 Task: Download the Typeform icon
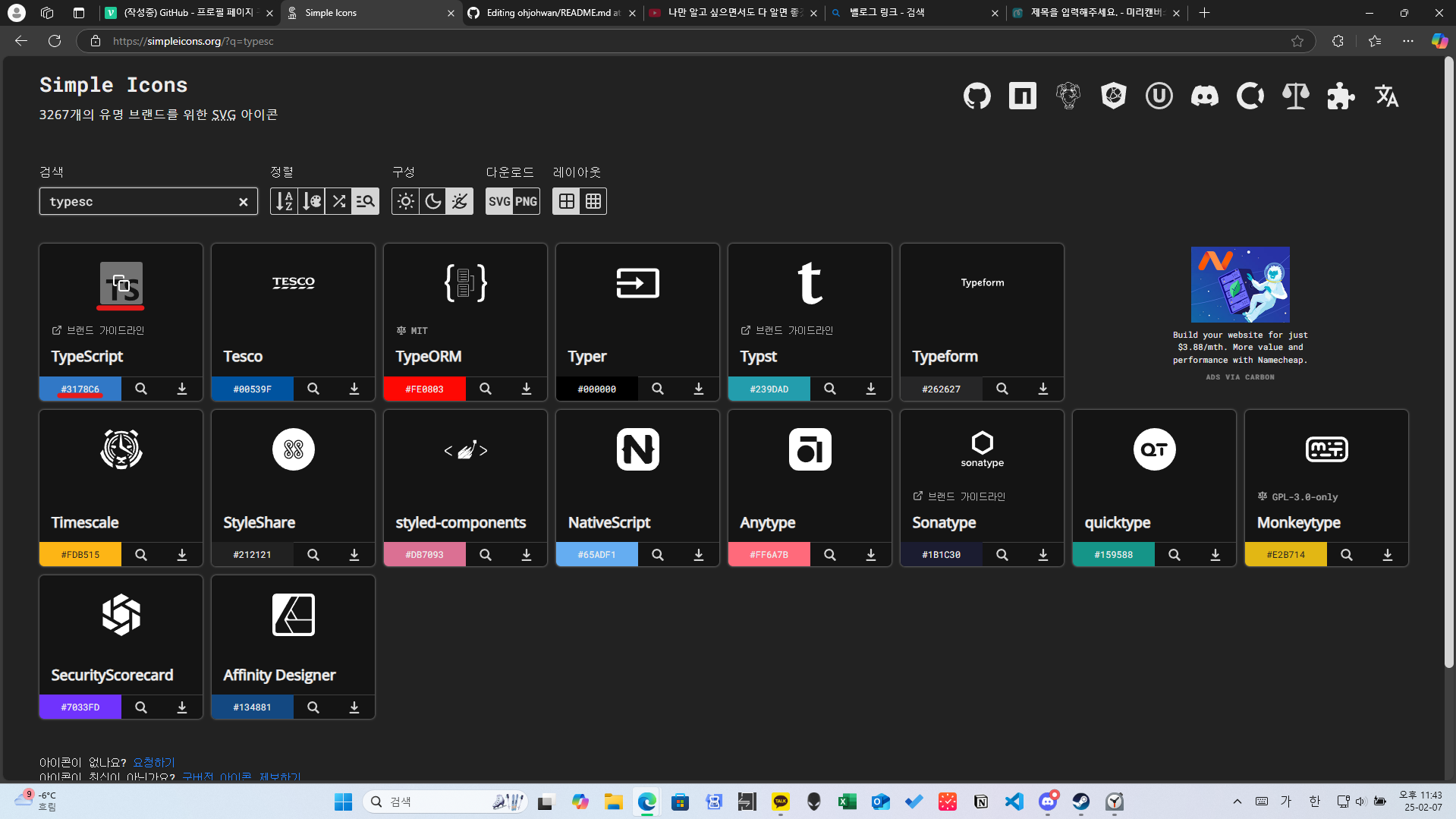pos(1043,389)
